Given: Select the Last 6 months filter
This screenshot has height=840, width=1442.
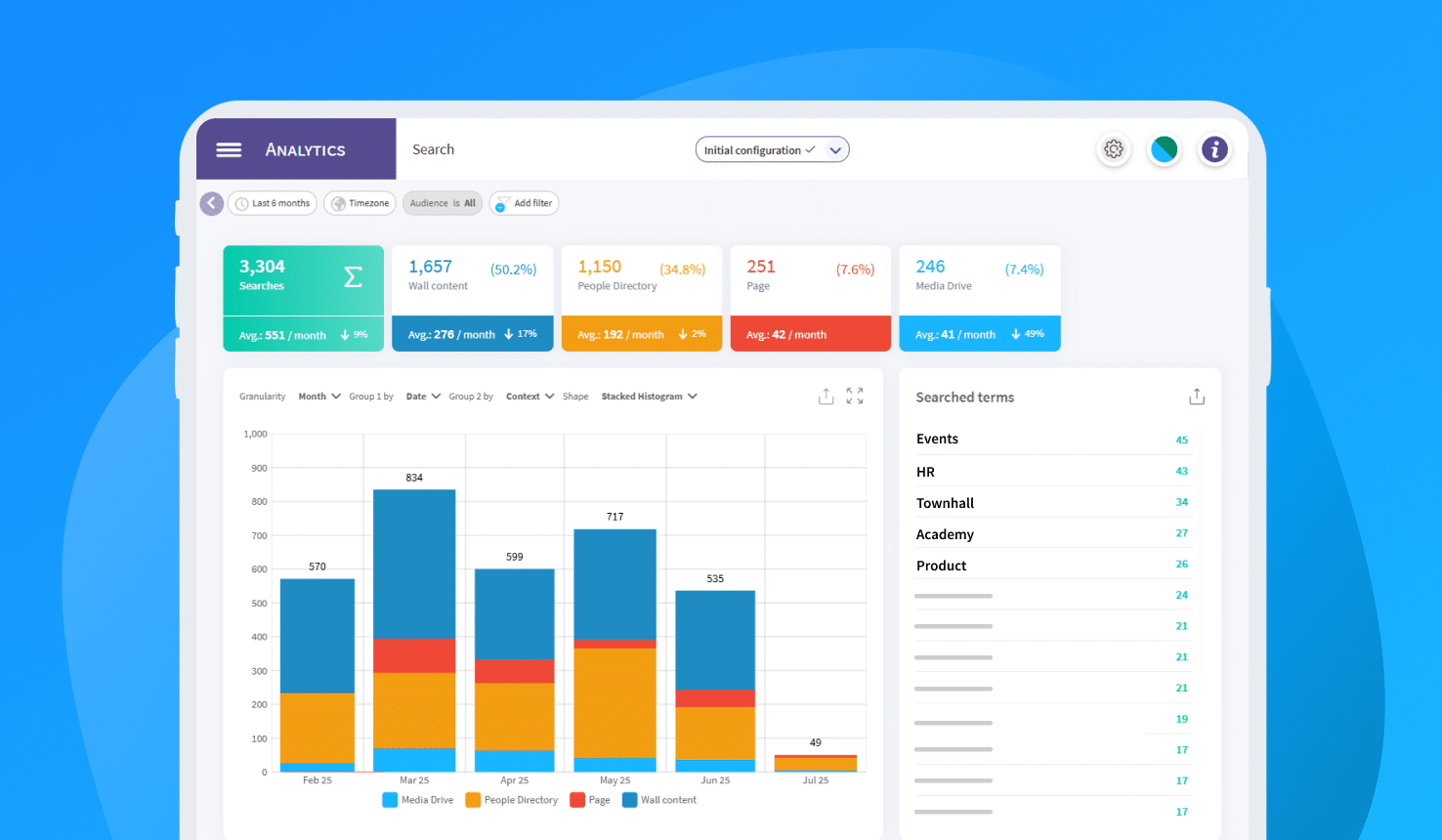Looking at the screenshot, I should pos(273,203).
